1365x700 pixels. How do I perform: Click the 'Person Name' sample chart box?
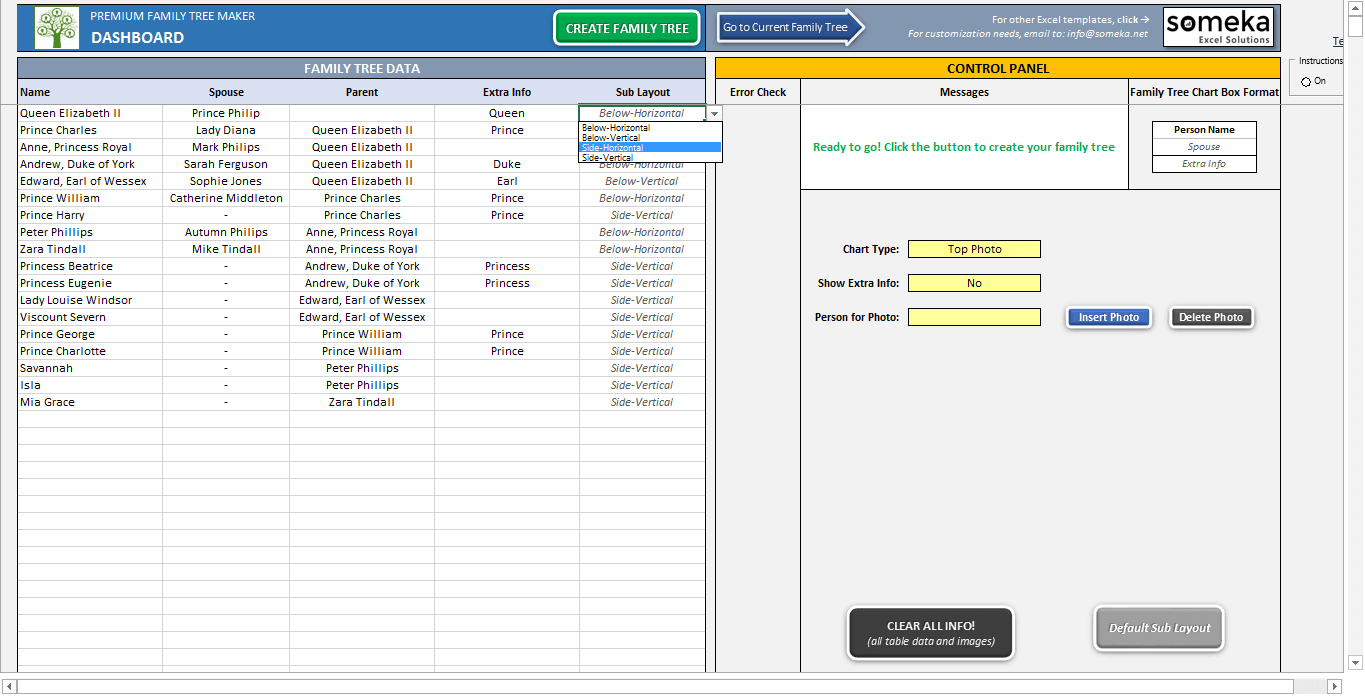pyautogui.click(x=1204, y=130)
